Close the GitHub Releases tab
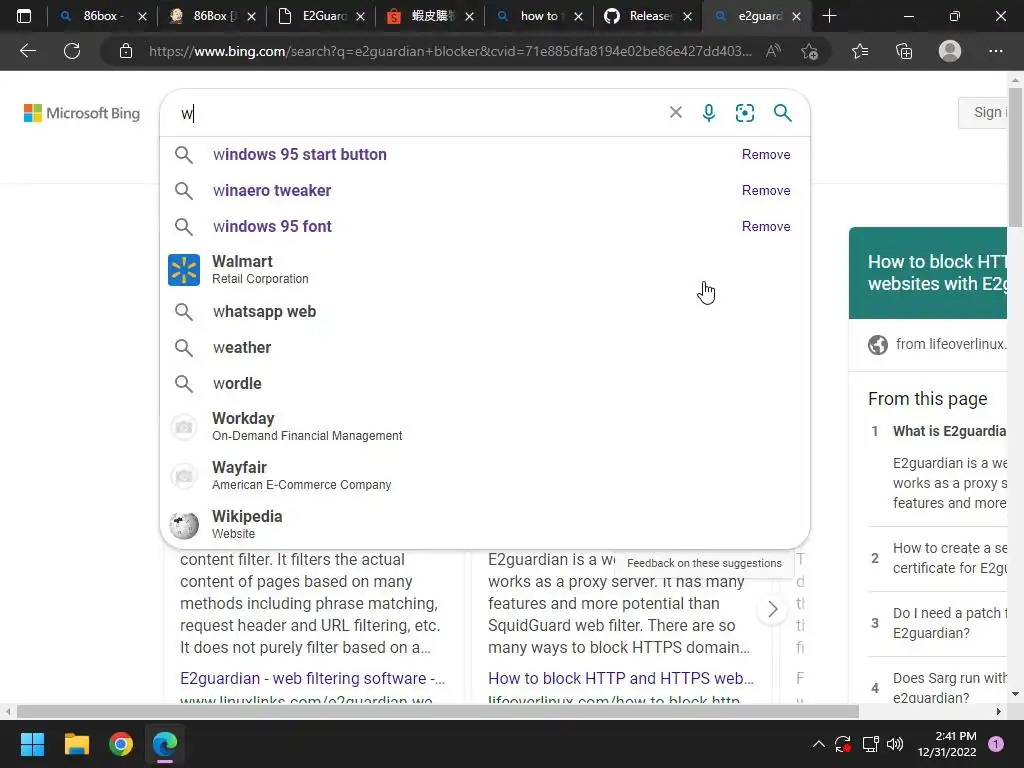This screenshot has height=768, width=1024. (x=687, y=16)
